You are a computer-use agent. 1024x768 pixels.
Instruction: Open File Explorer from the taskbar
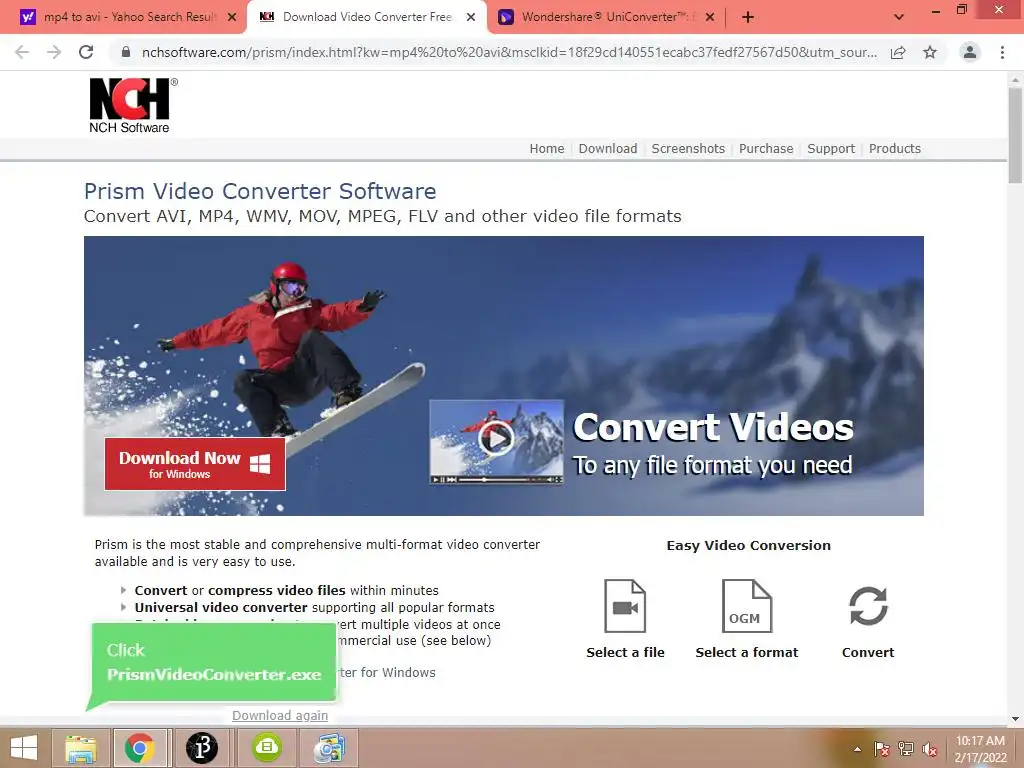[x=81, y=748]
